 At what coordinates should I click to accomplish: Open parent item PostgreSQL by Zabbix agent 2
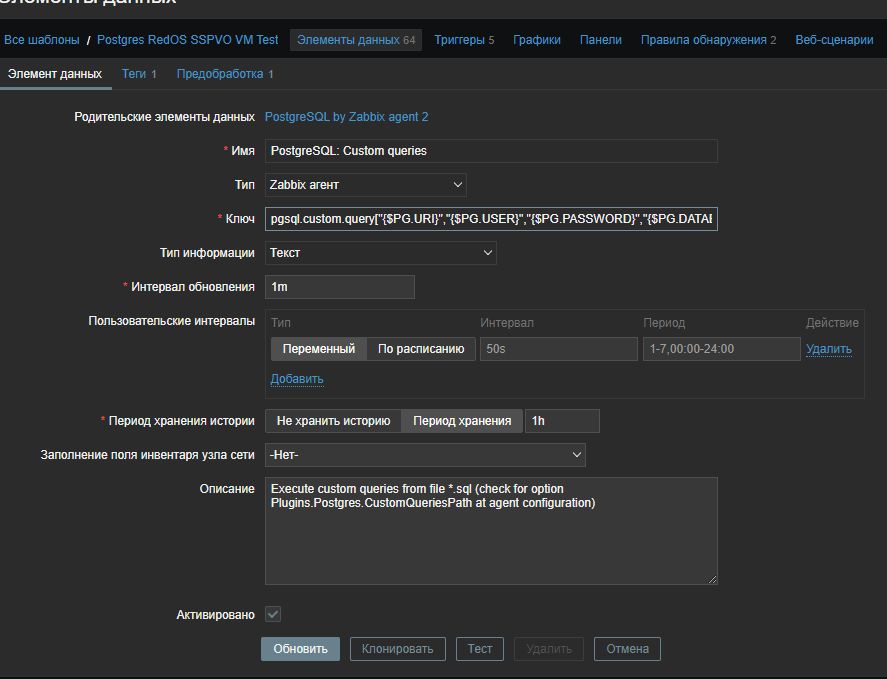346,117
